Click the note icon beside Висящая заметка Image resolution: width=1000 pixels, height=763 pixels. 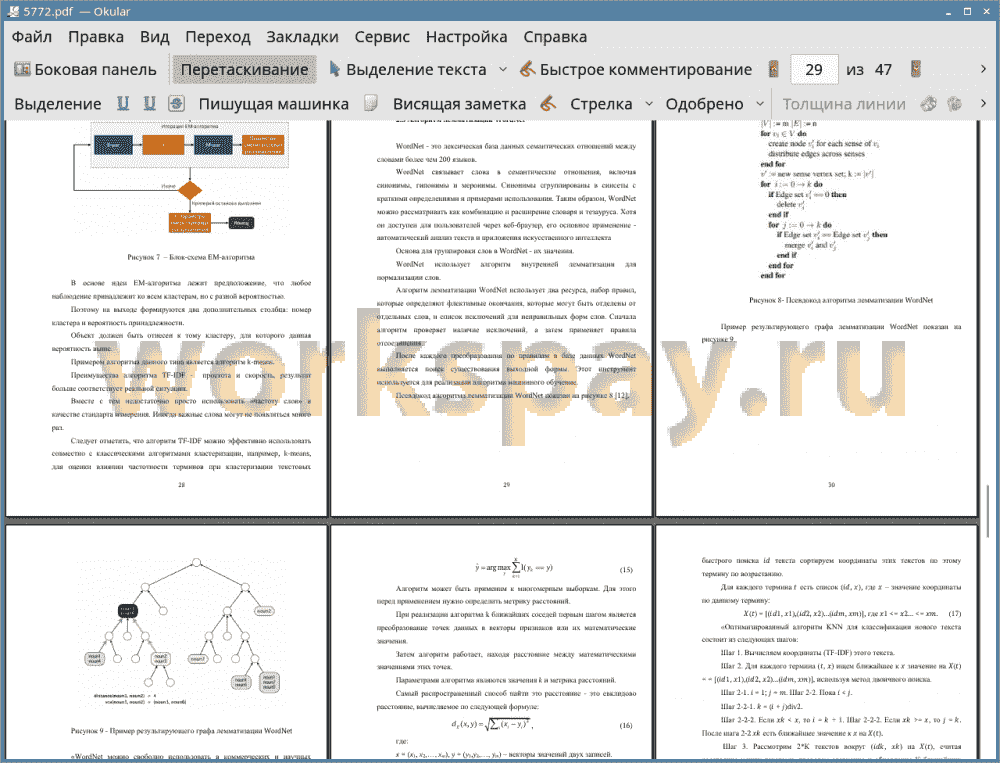[x=371, y=104]
